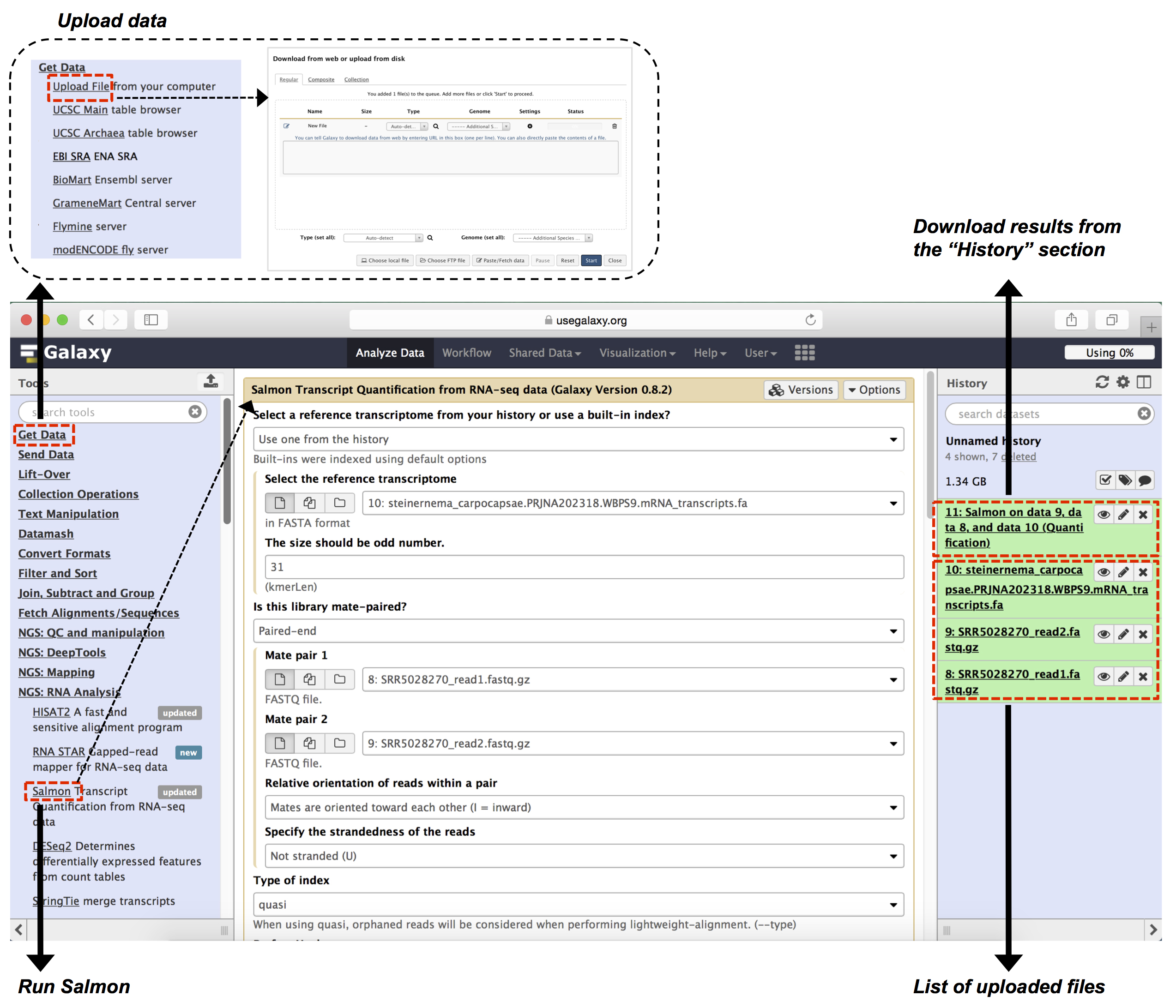Open the User menu
Screen dimensions: 1176x1008
pos(760,353)
